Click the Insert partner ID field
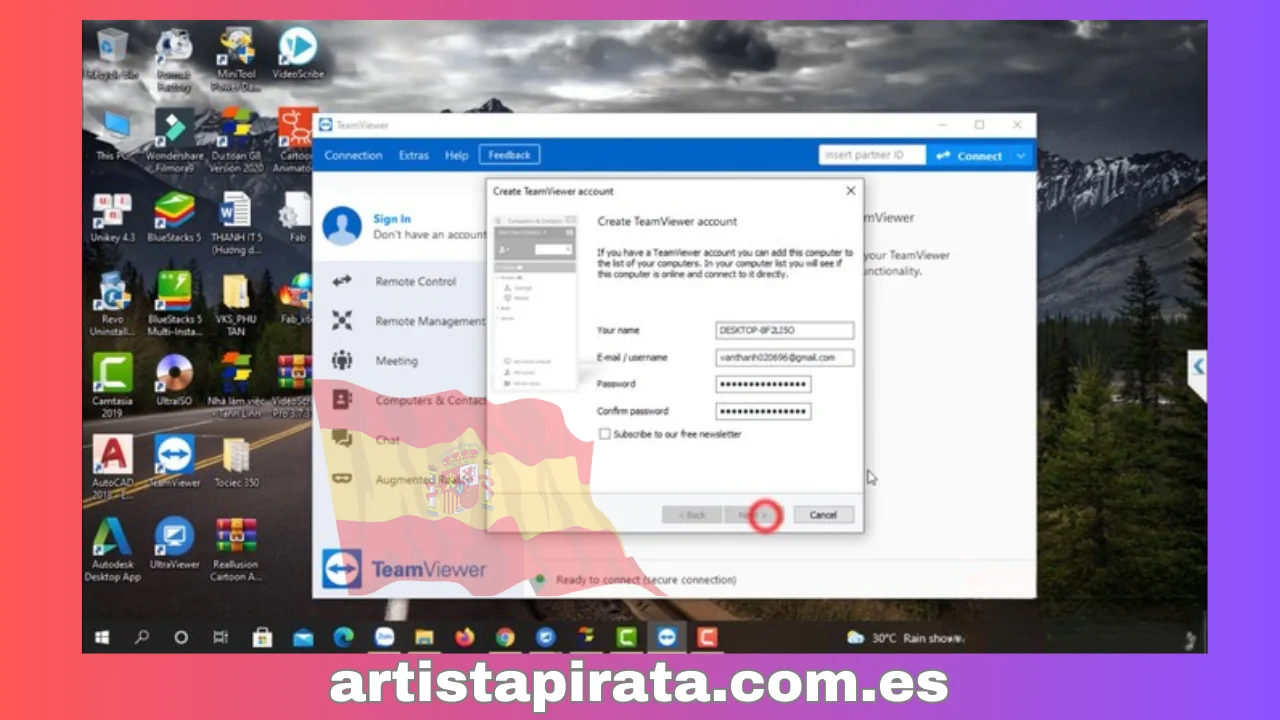The width and height of the screenshot is (1280, 720). click(x=872, y=155)
